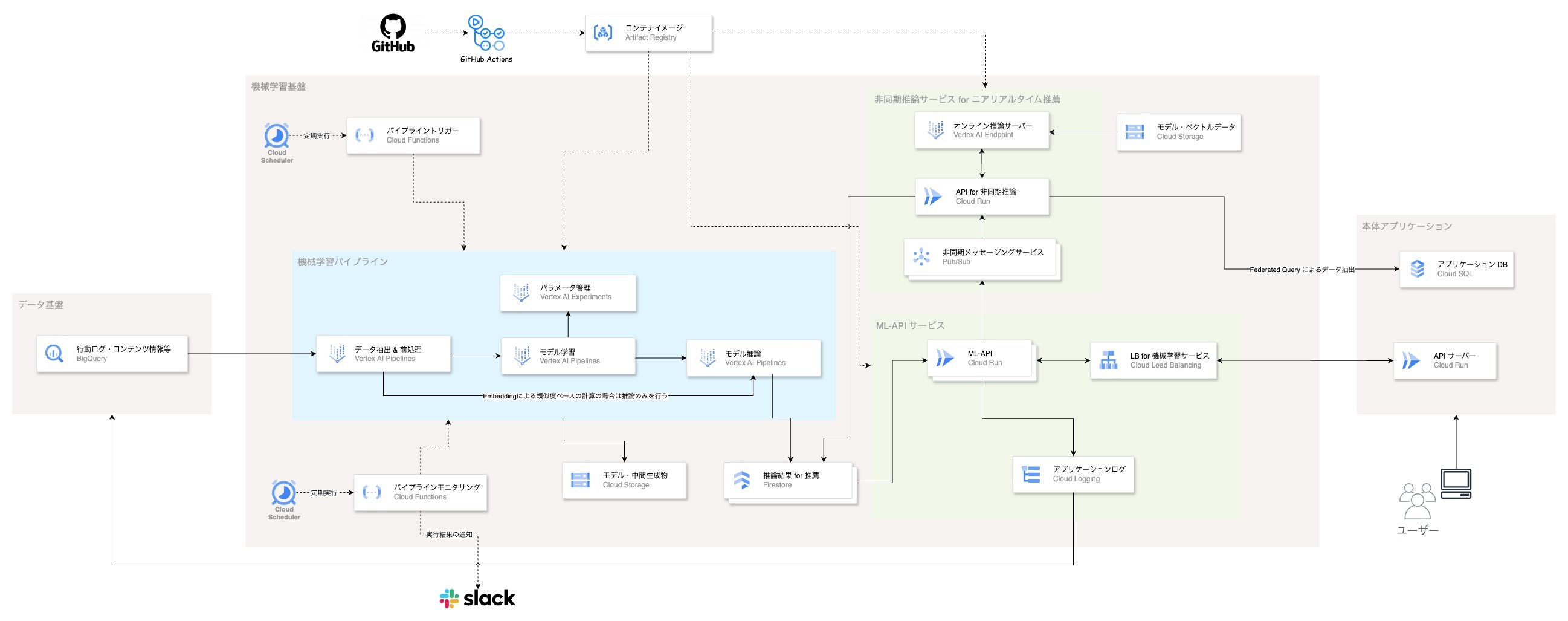1568x621 pixels.
Task: Click the GitHub Actions caption
Action: [x=486, y=59]
